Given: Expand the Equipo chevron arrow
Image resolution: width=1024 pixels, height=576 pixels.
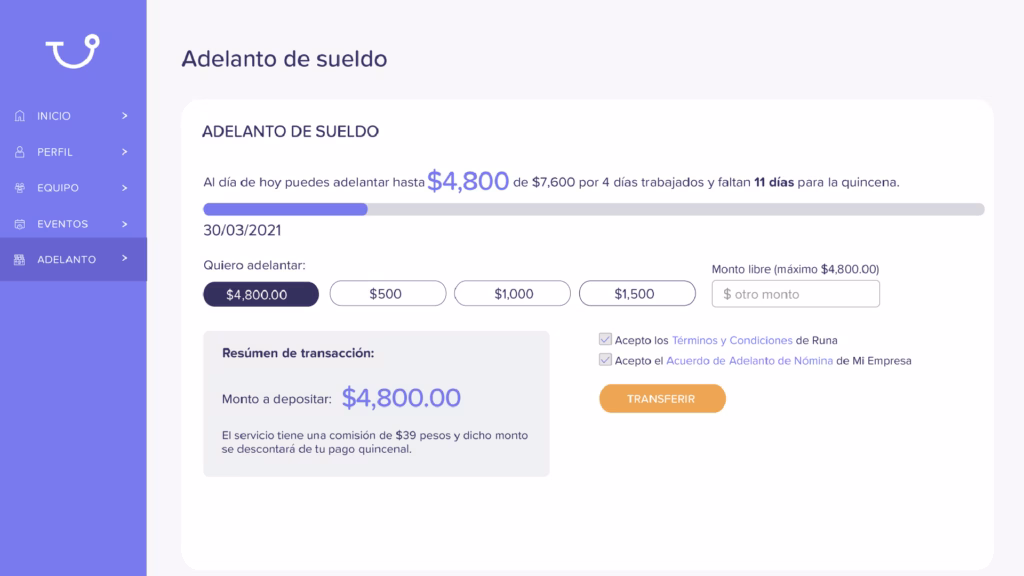Looking at the screenshot, I should pyautogui.click(x=124, y=187).
